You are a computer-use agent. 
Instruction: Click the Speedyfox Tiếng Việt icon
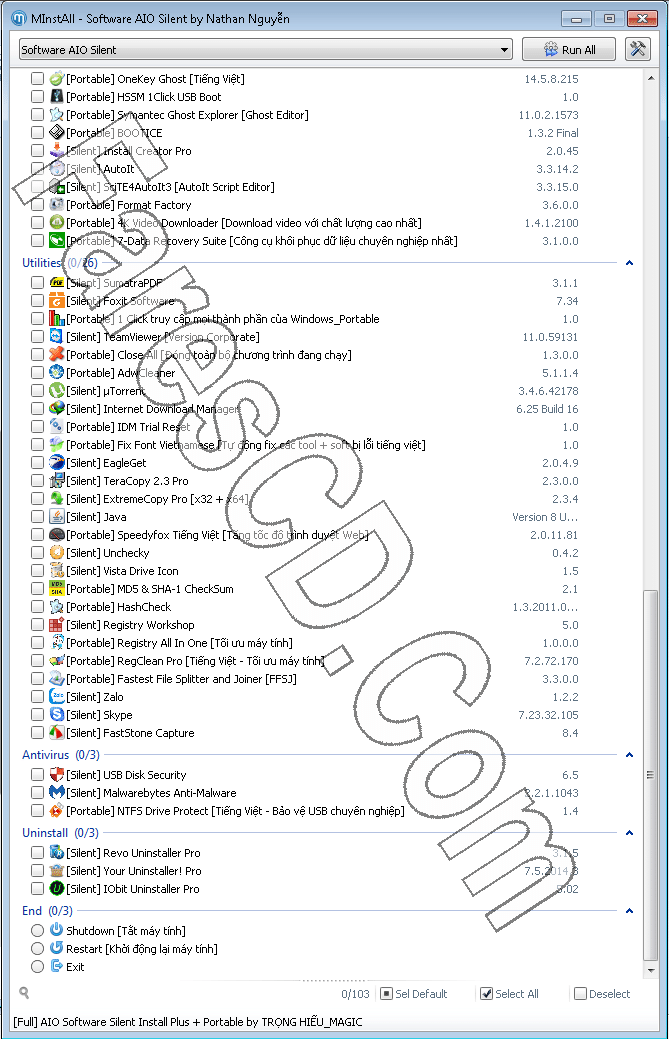57,535
